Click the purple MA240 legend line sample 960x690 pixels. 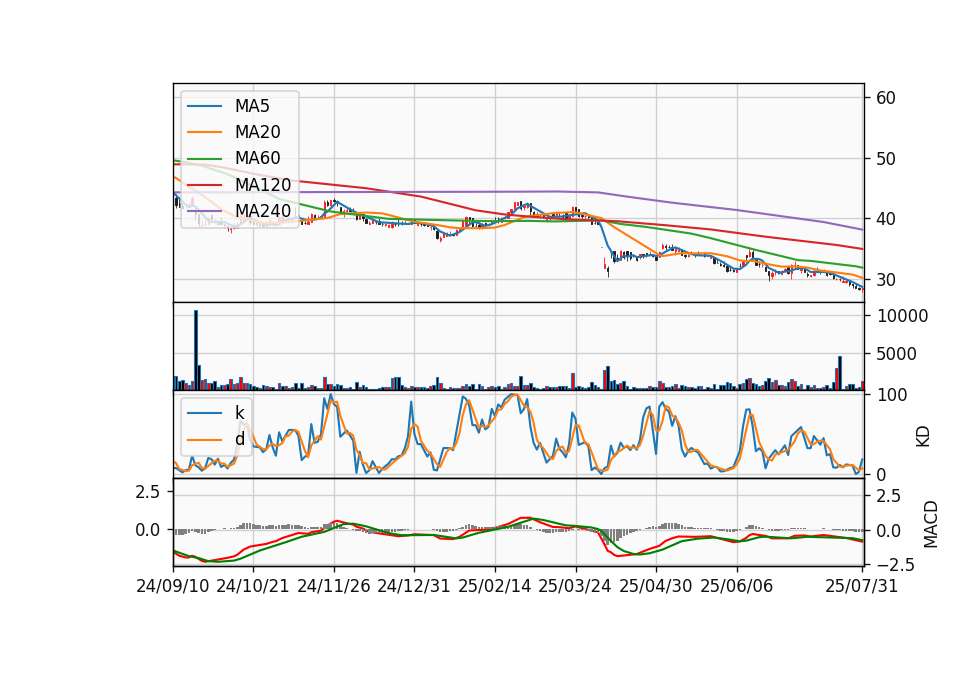click(x=204, y=211)
